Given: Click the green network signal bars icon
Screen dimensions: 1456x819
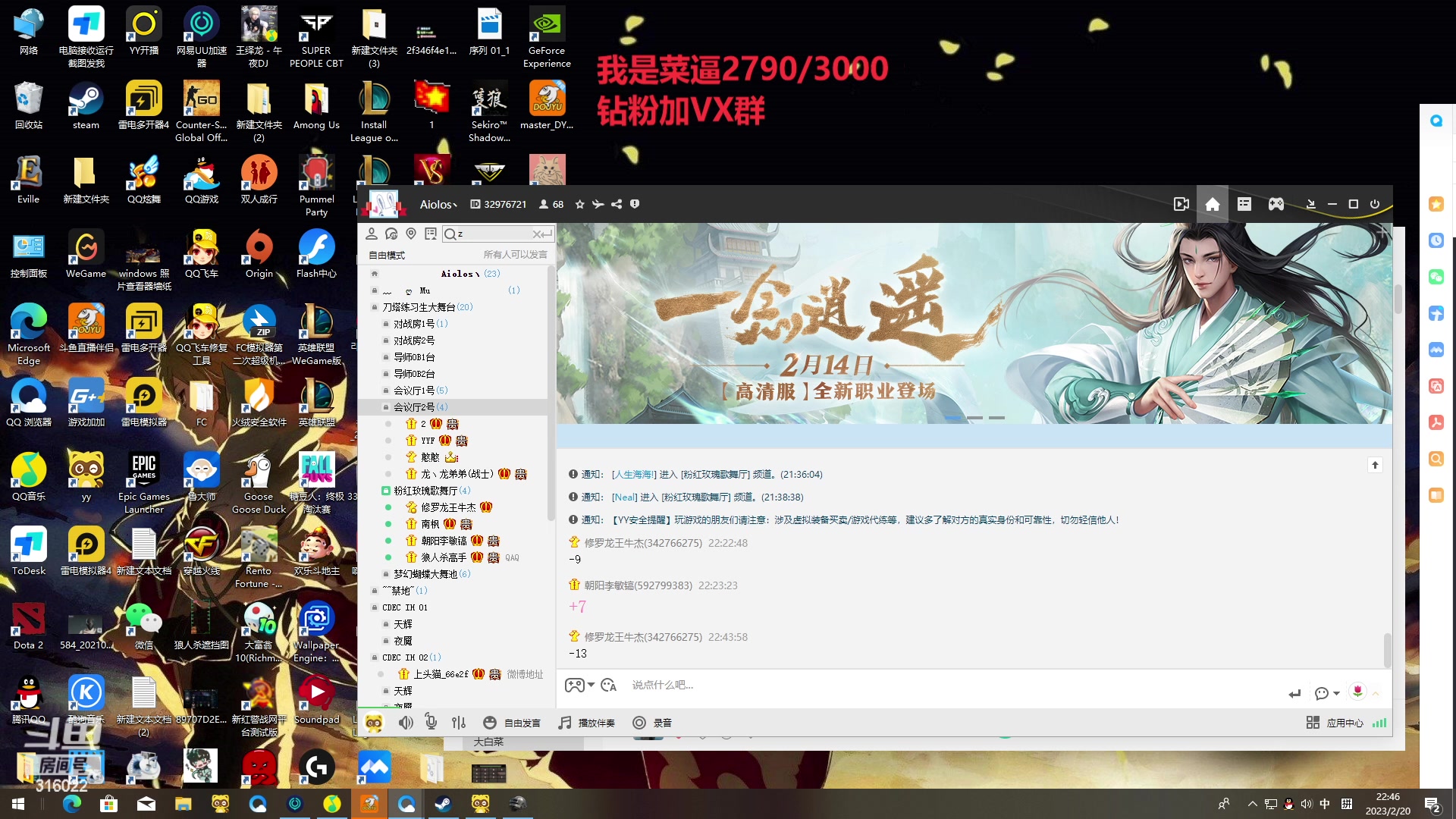Looking at the screenshot, I should tap(1379, 723).
